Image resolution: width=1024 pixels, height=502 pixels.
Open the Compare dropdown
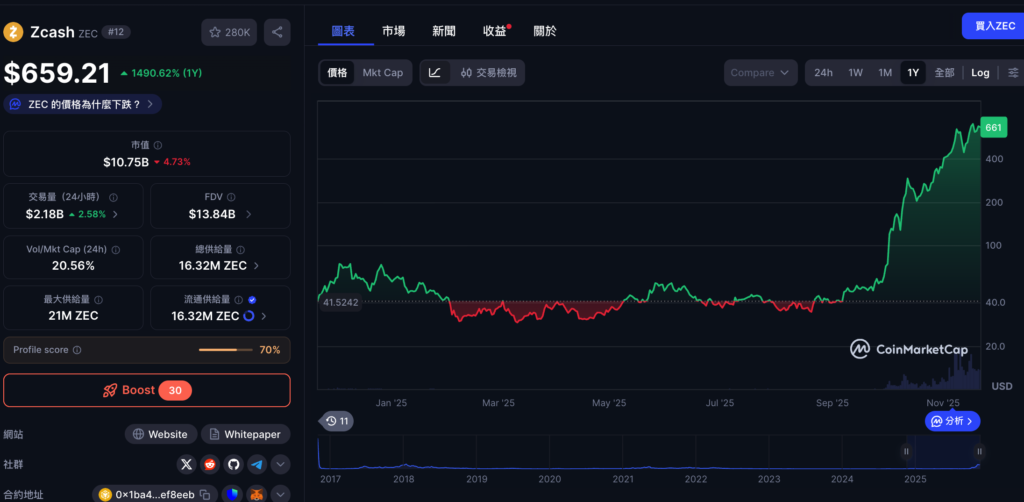click(x=760, y=72)
